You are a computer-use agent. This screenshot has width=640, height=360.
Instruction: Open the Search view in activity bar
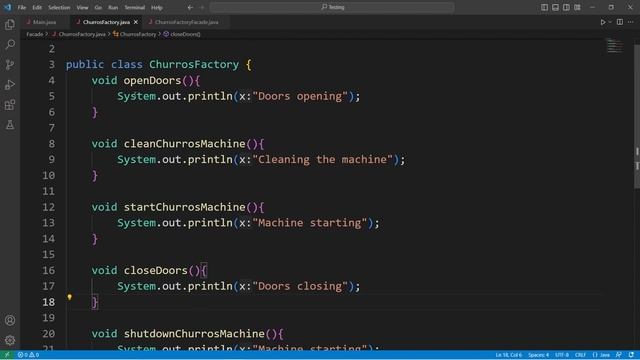point(10,44)
